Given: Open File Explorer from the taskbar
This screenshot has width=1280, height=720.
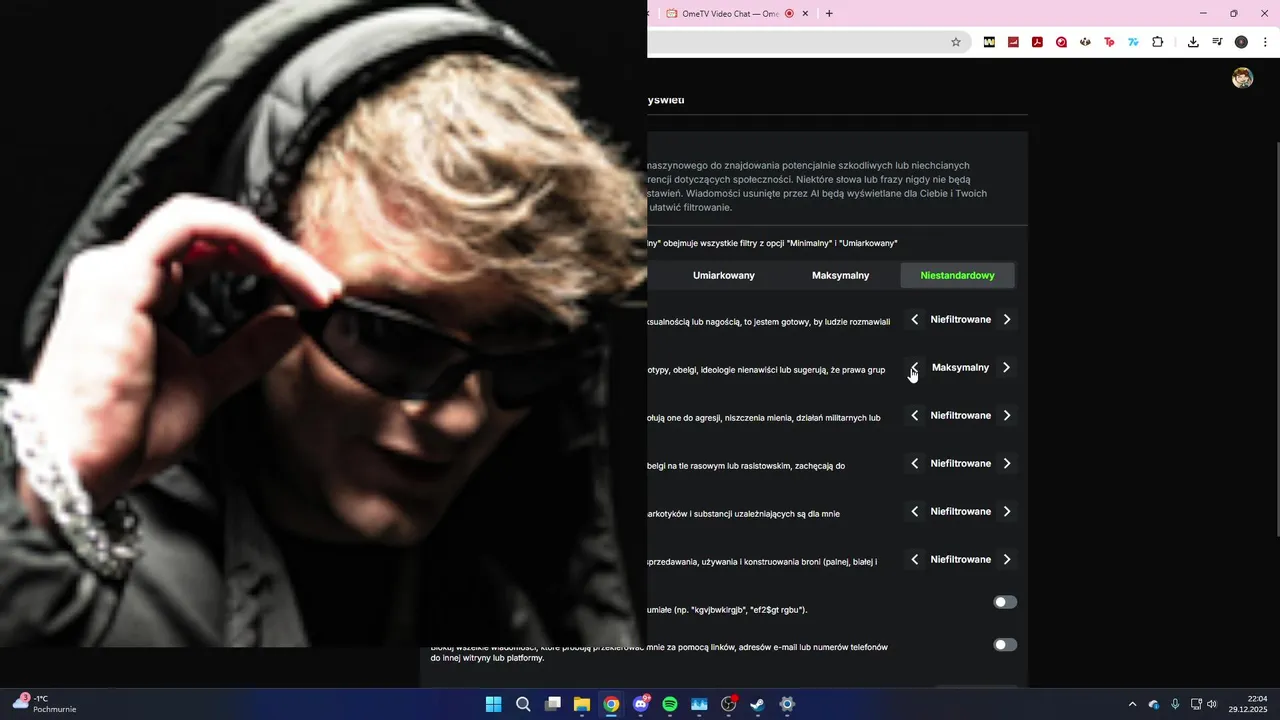Looking at the screenshot, I should 581,704.
